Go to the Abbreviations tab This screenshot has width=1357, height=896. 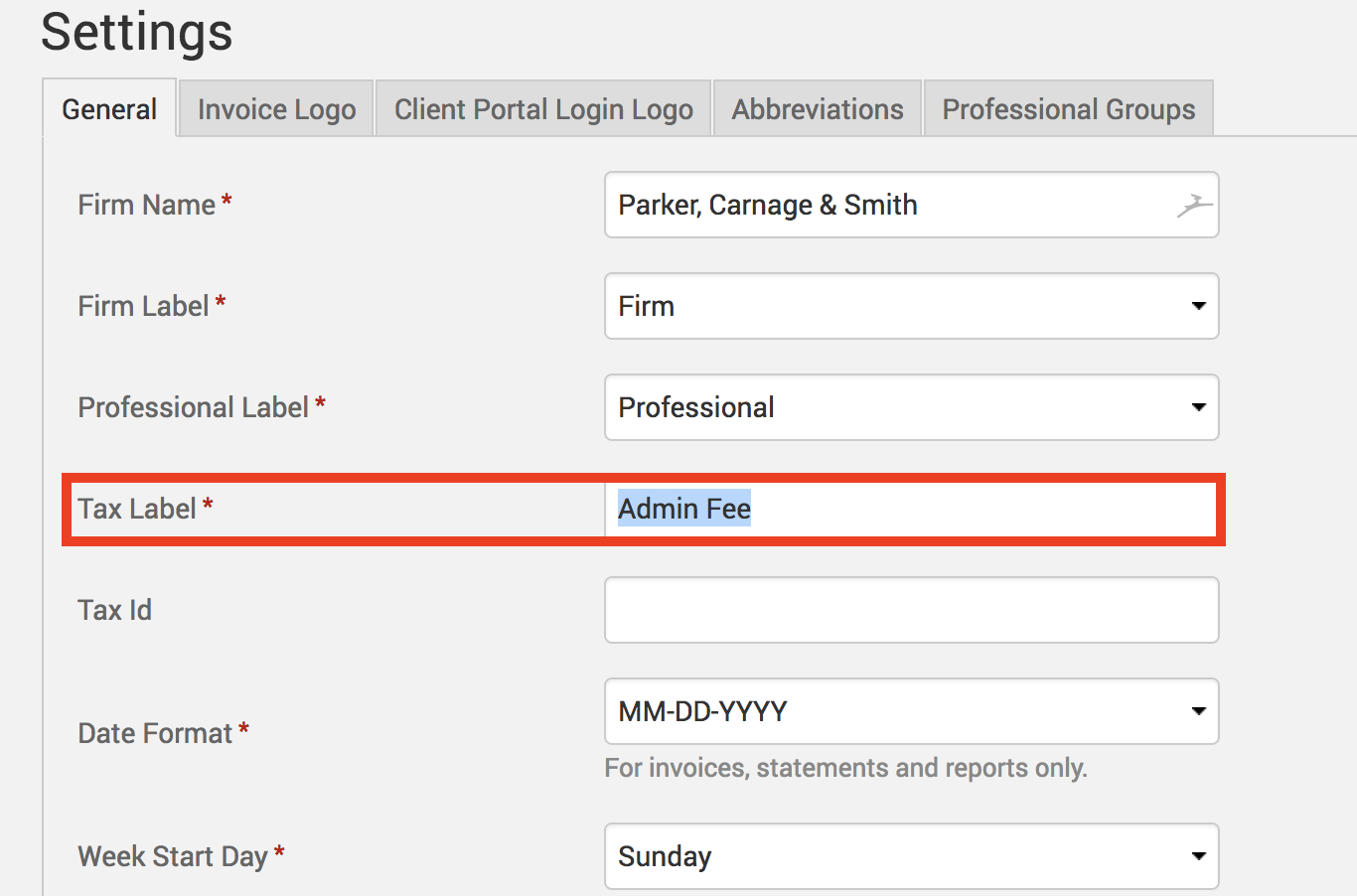(x=818, y=109)
